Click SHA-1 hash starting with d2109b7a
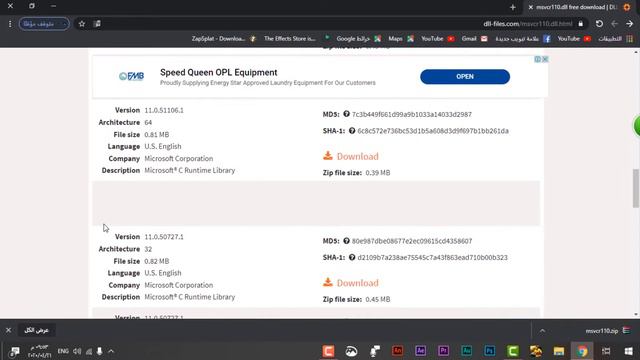Viewport: 640px width, 360px height. pos(433,258)
